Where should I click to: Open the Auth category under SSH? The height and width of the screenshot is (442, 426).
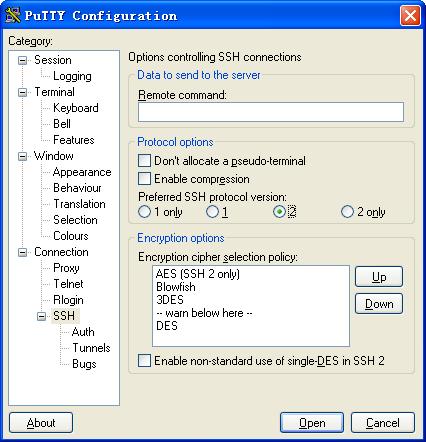[x=83, y=332]
